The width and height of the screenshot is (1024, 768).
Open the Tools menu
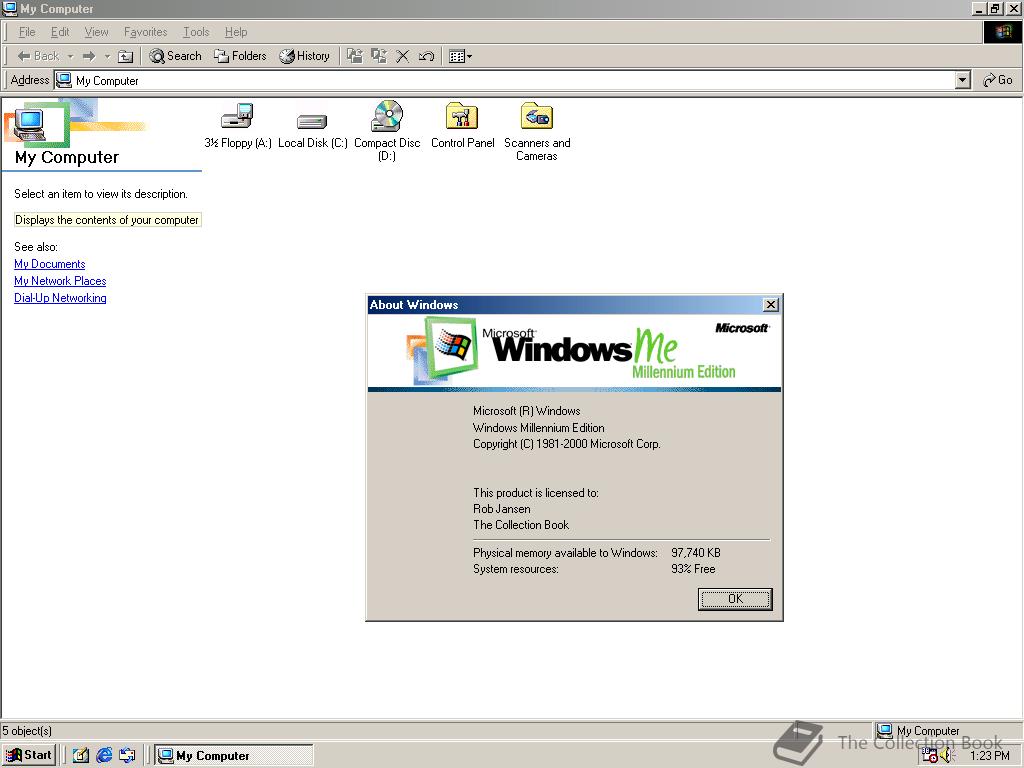[x=196, y=32]
